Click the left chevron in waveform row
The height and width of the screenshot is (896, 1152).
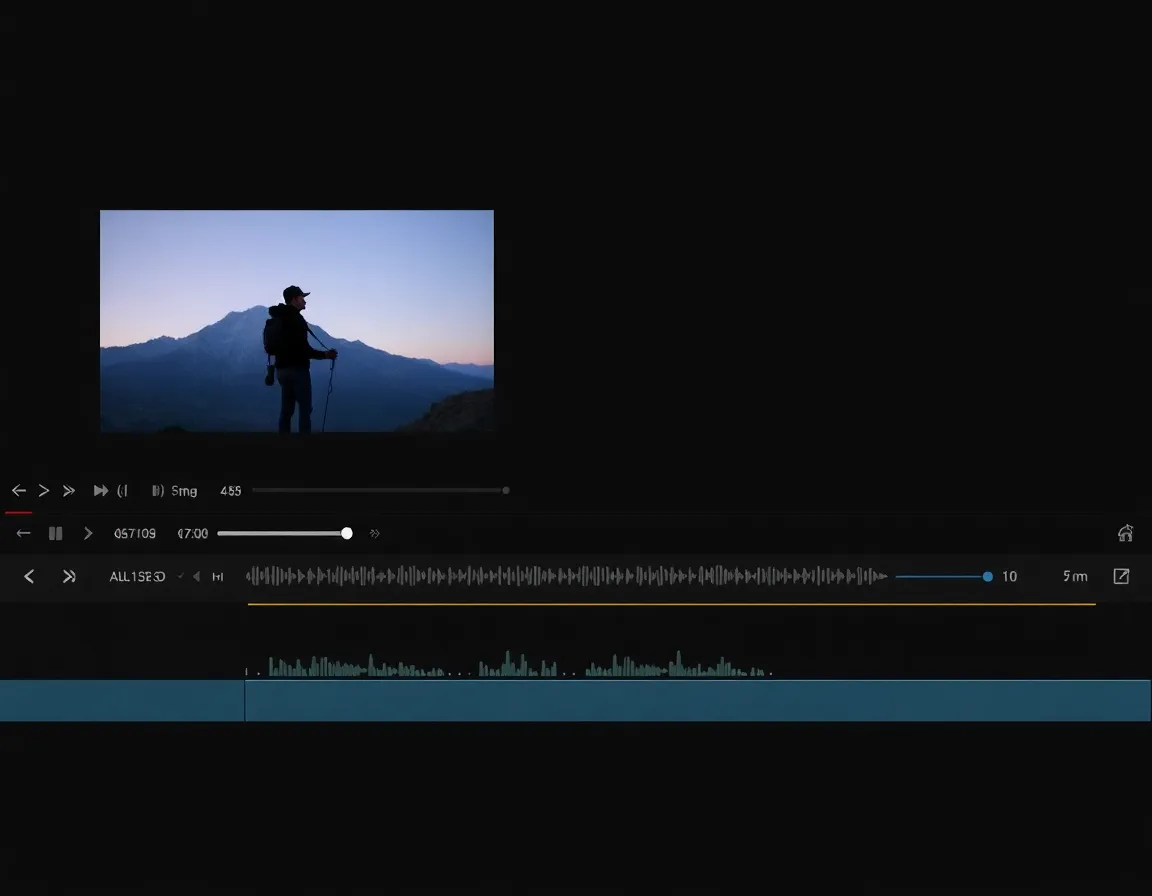coord(29,576)
